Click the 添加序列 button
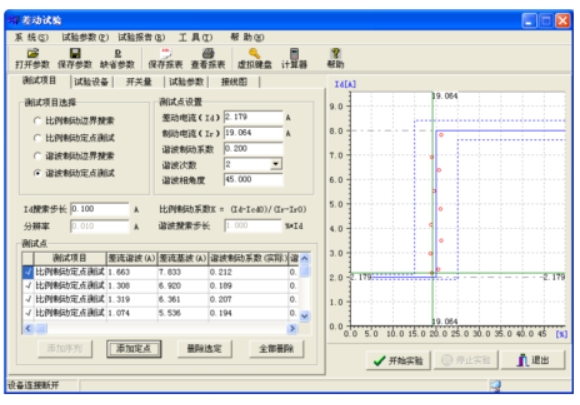The height and width of the screenshot is (405, 580). point(65,349)
